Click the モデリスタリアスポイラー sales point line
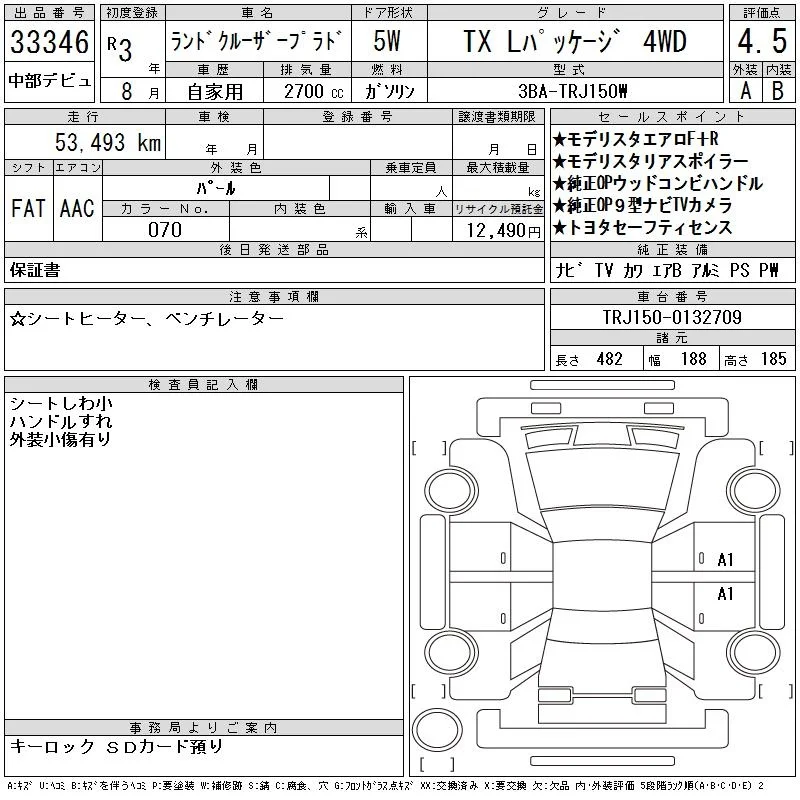This screenshot has height=800, width=800. (651, 161)
